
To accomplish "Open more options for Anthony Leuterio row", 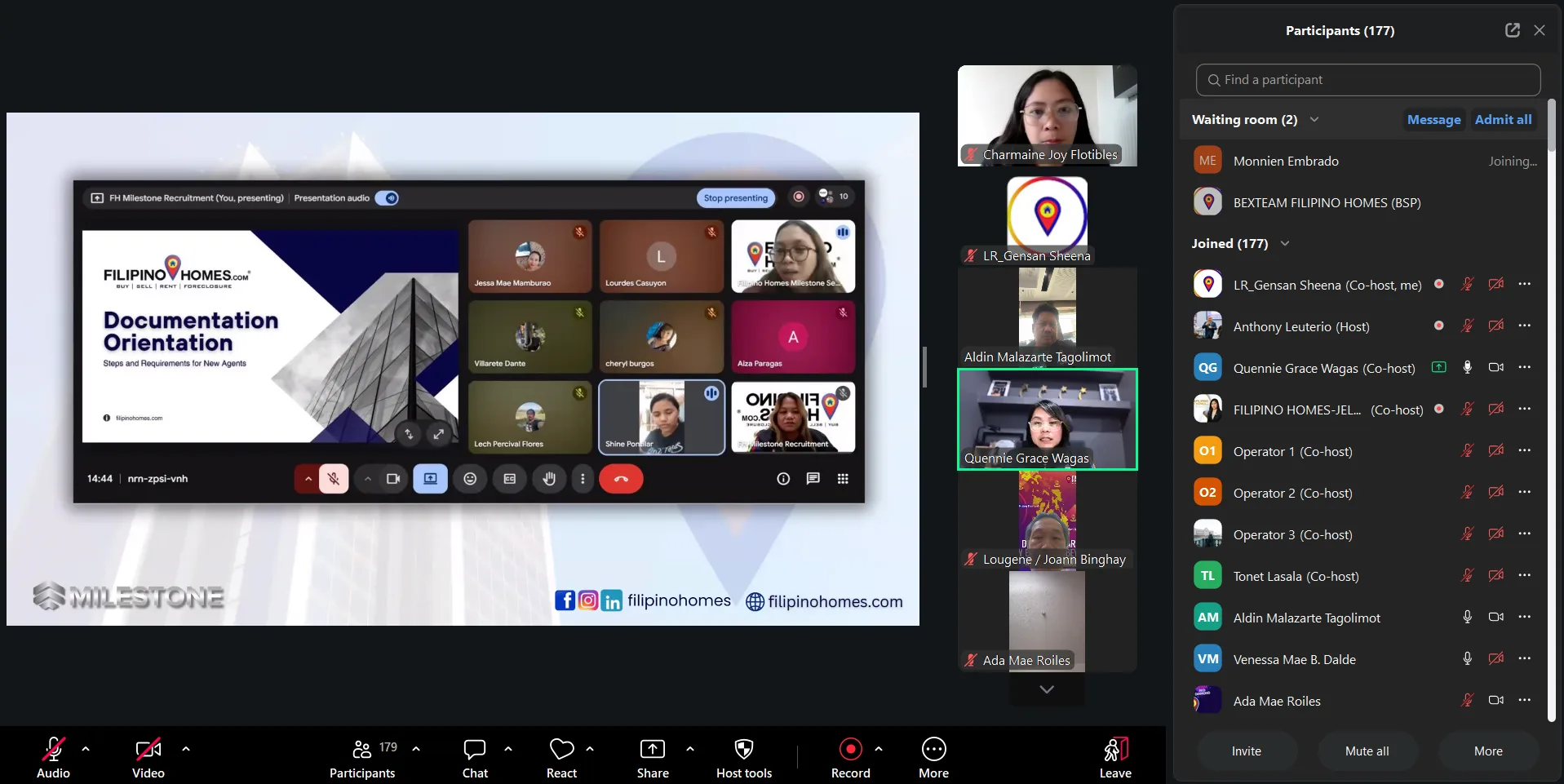I will click(1525, 326).
